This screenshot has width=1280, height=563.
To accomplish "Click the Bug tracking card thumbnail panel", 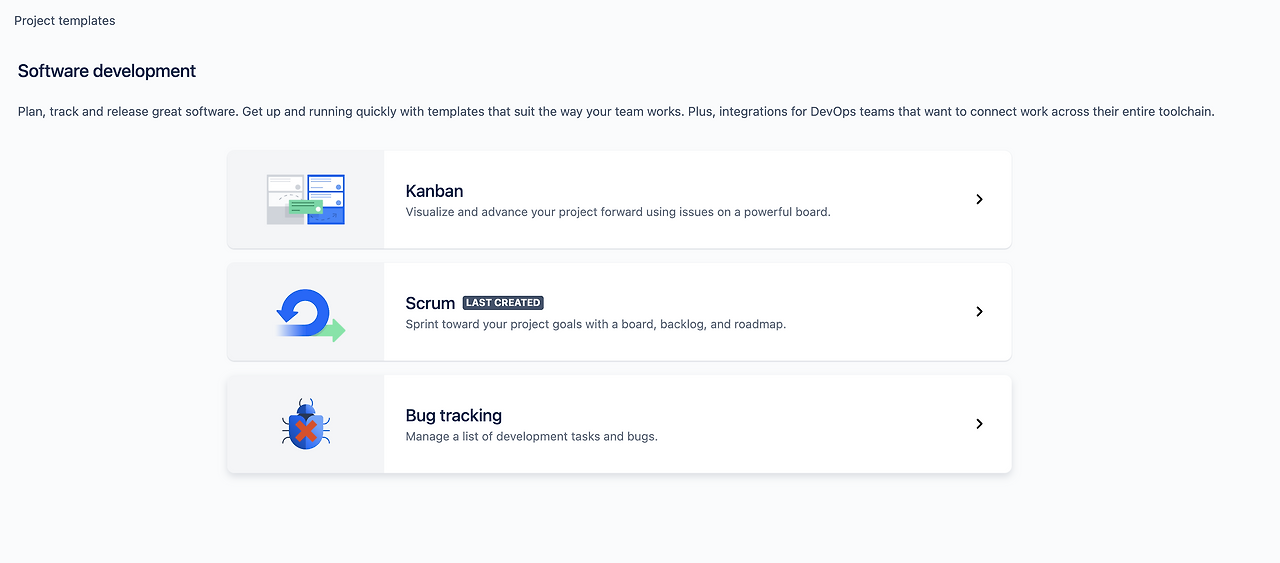I will 306,424.
